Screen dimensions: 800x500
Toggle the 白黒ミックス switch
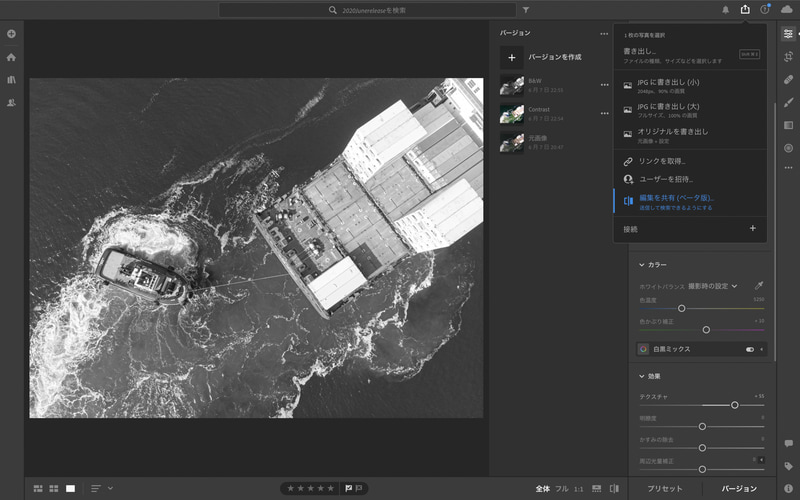750,350
